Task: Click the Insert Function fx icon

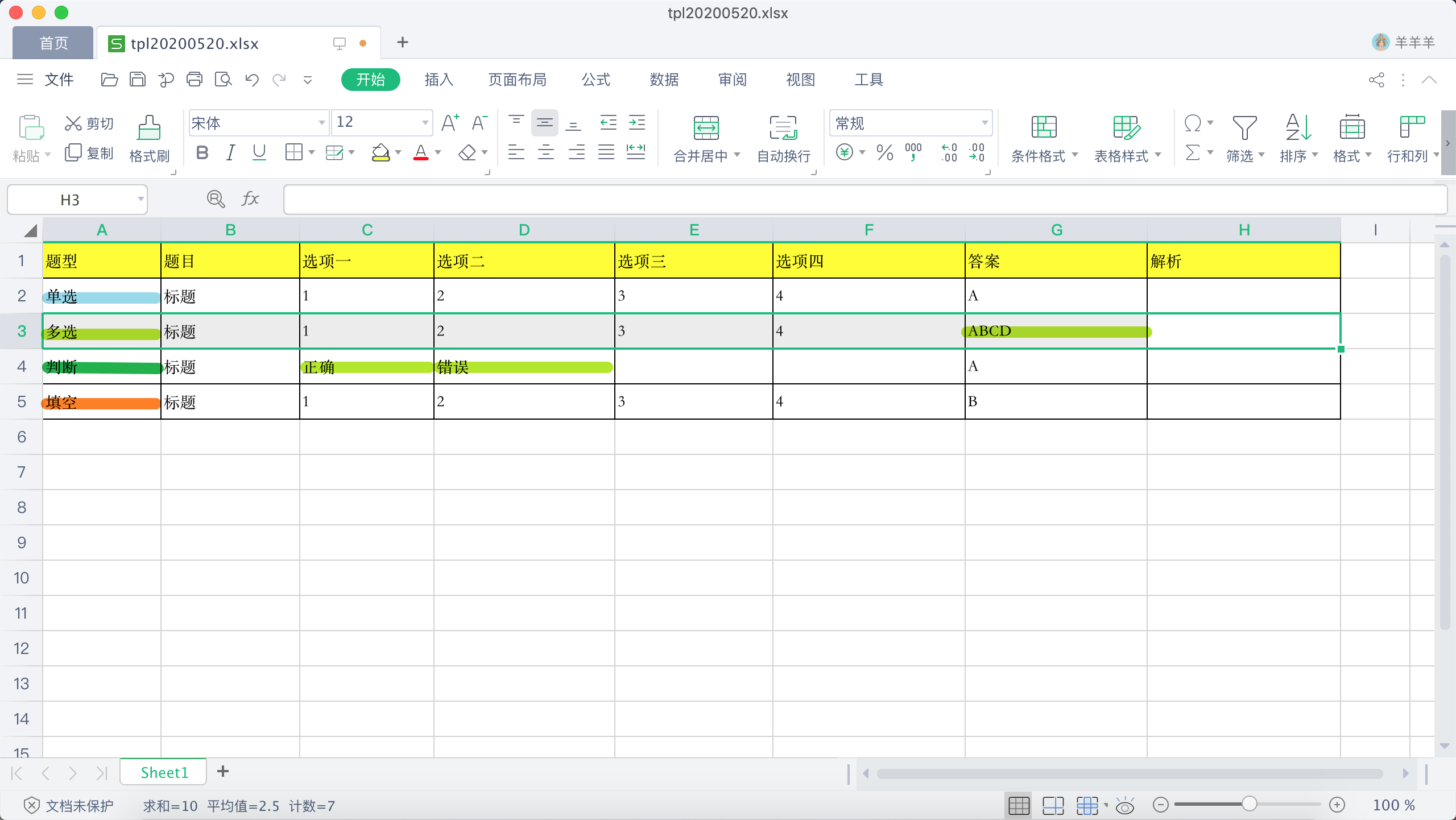Action: [250, 199]
